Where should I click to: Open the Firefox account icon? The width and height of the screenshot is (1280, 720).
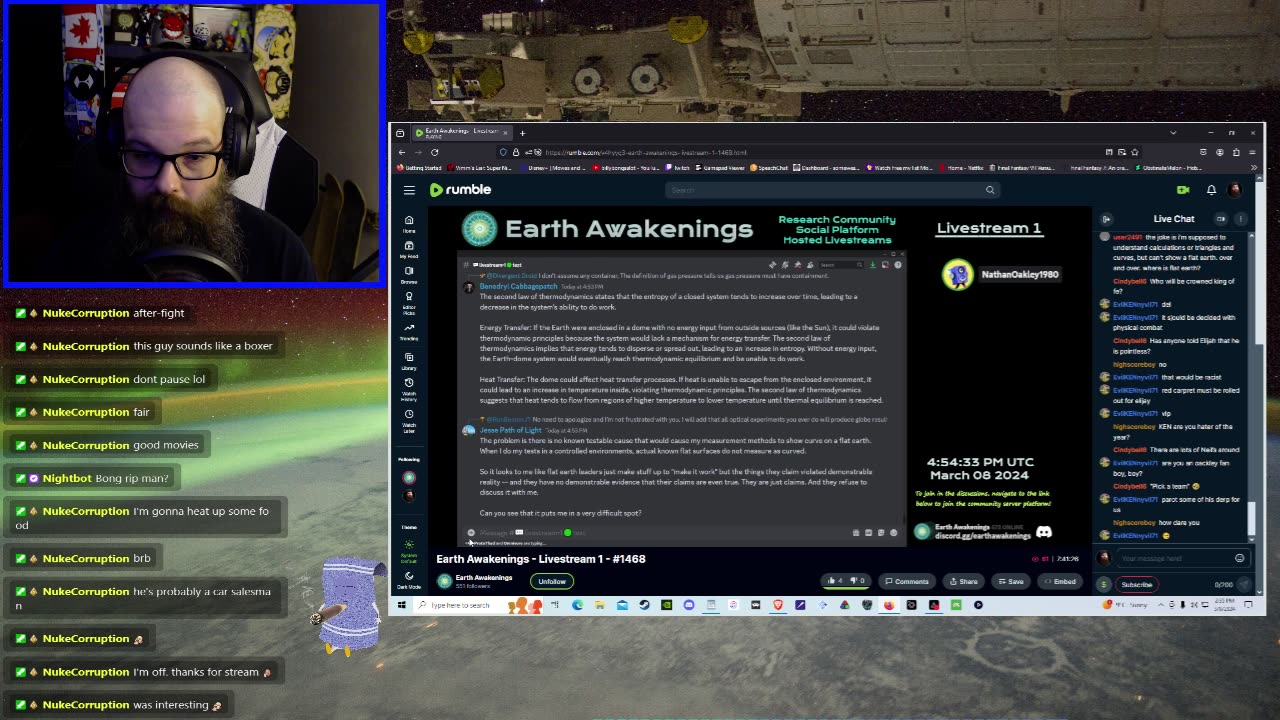click(1220, 152)
